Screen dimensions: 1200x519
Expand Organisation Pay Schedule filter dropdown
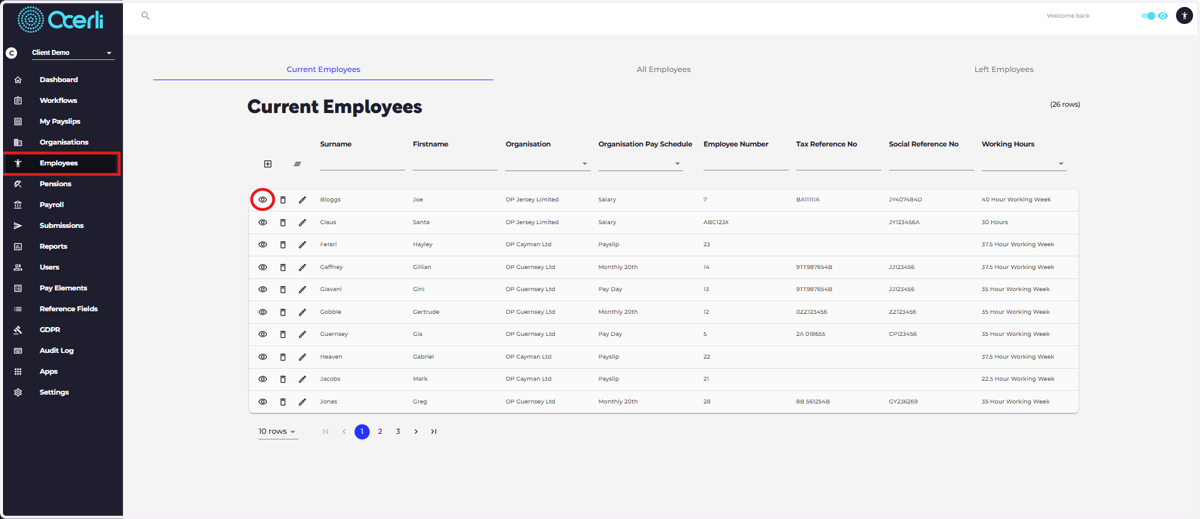click(x=640, y=164)
